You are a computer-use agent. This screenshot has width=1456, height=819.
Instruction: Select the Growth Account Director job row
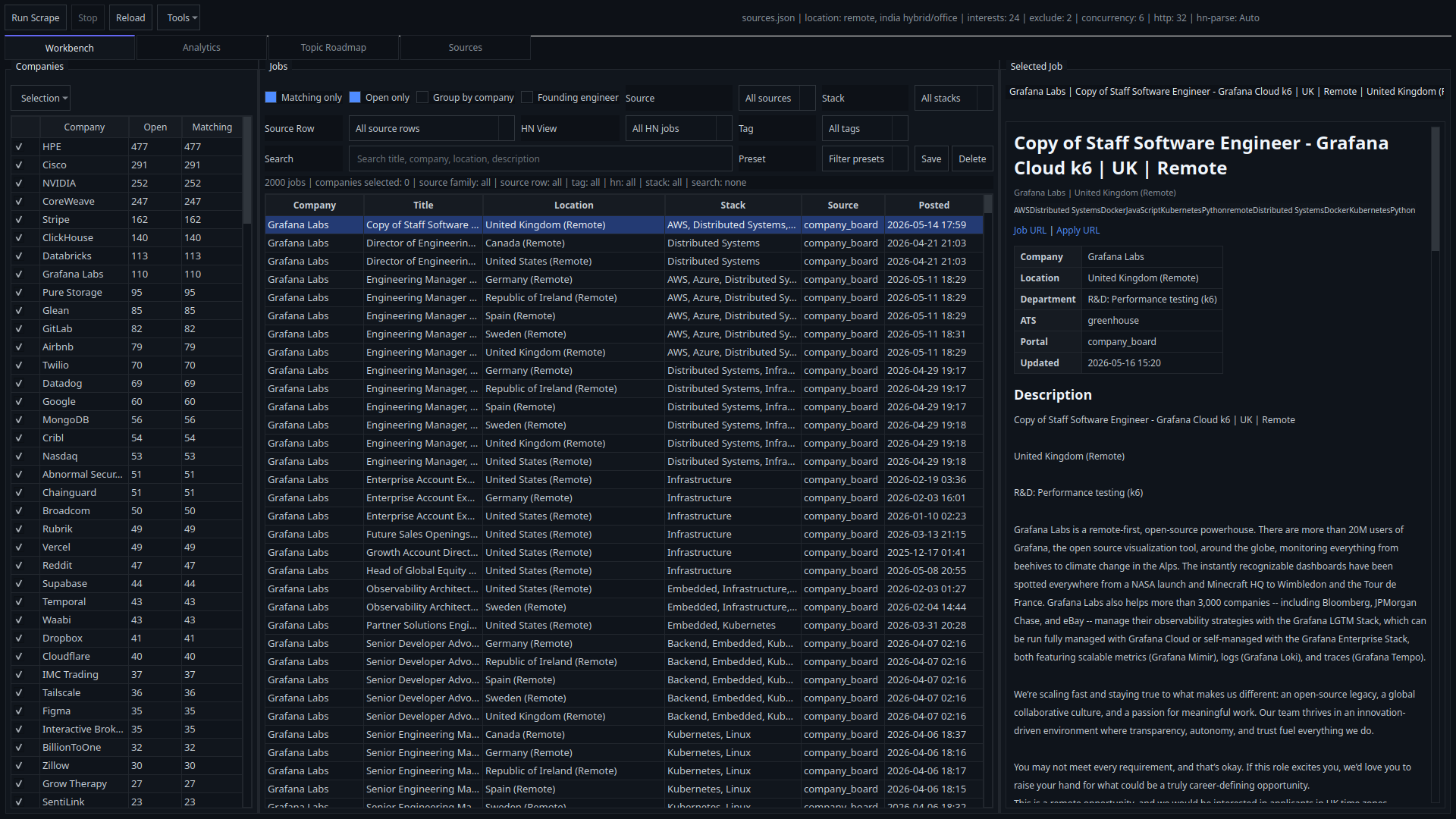[x=624, y=553]
